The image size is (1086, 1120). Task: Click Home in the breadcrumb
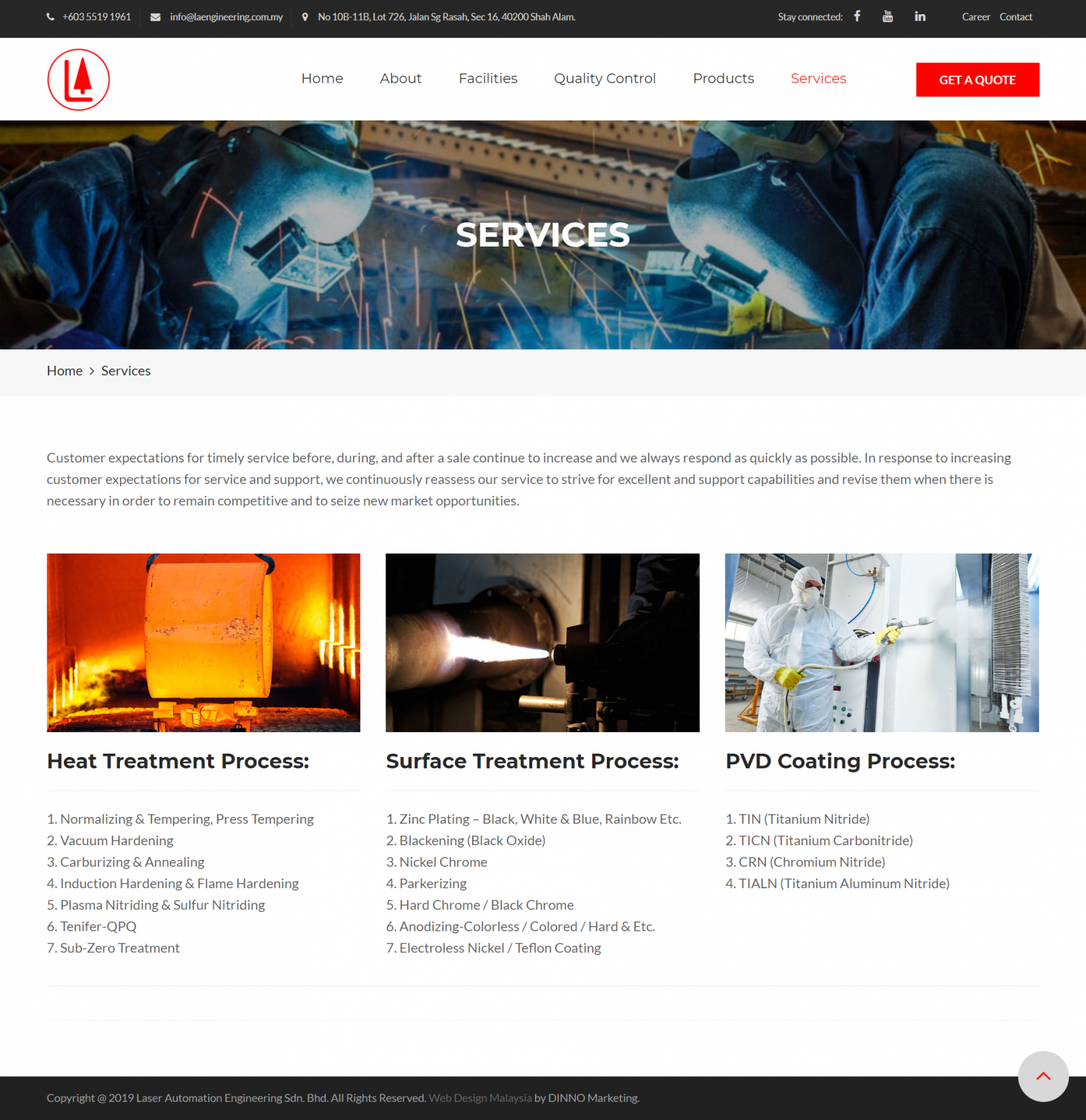65,371
